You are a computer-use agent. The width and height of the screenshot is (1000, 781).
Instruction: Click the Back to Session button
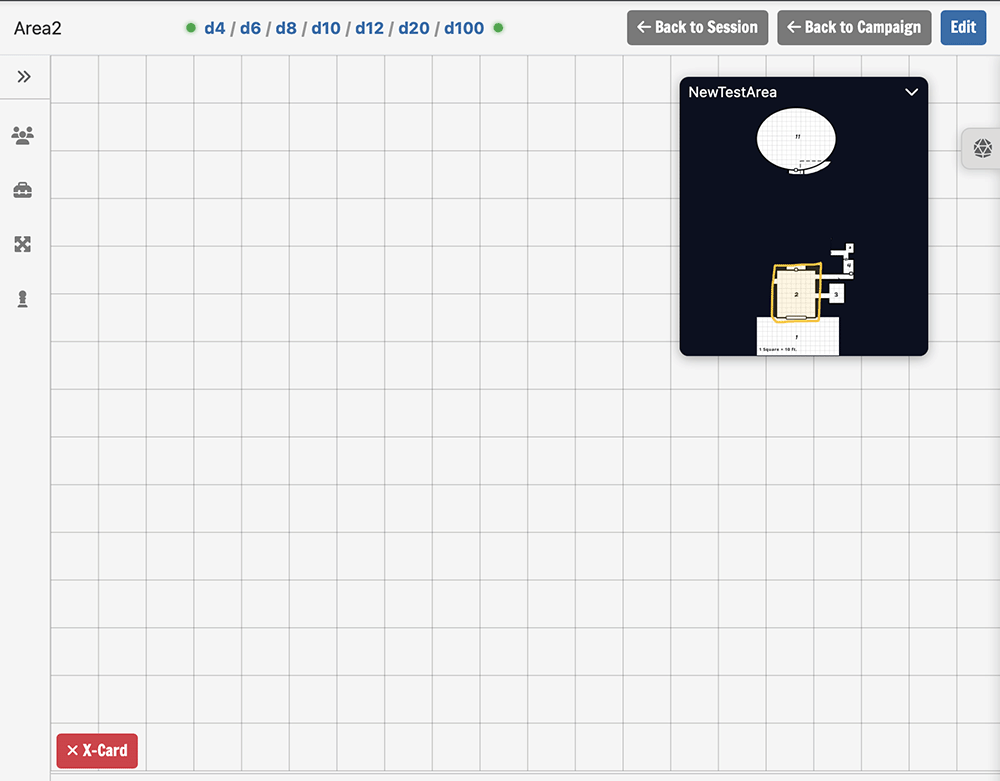coord(697,27)
